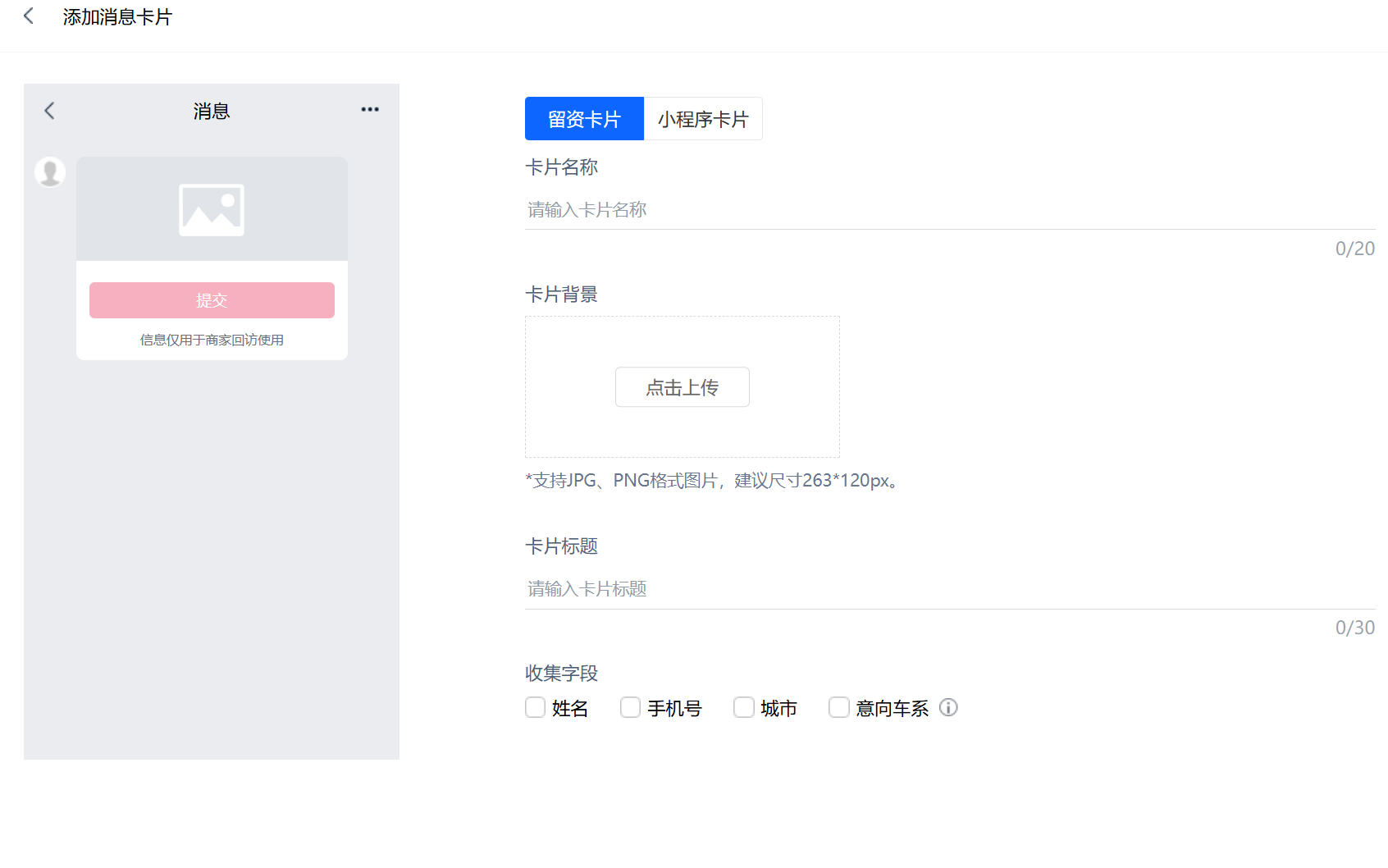The width and height of the screenshot is (1388, 868).
Task: Open the three-dot menu in the preview header
Action: coord(370,110)
